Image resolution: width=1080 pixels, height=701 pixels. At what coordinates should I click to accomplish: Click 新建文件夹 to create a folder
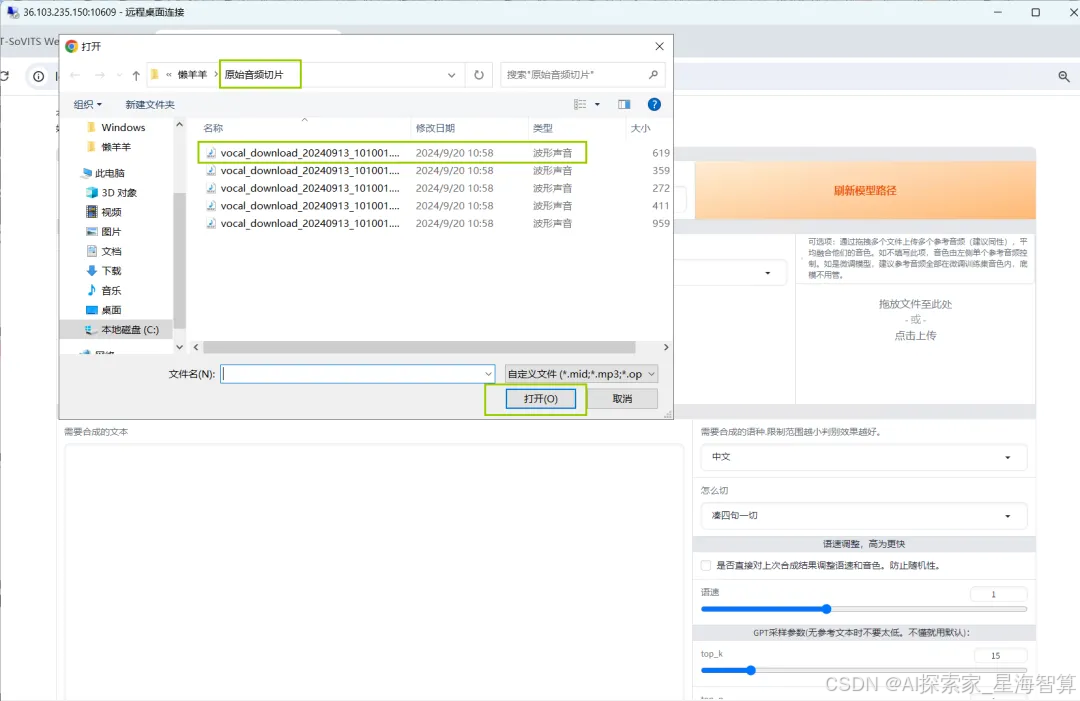pos(149,104)
